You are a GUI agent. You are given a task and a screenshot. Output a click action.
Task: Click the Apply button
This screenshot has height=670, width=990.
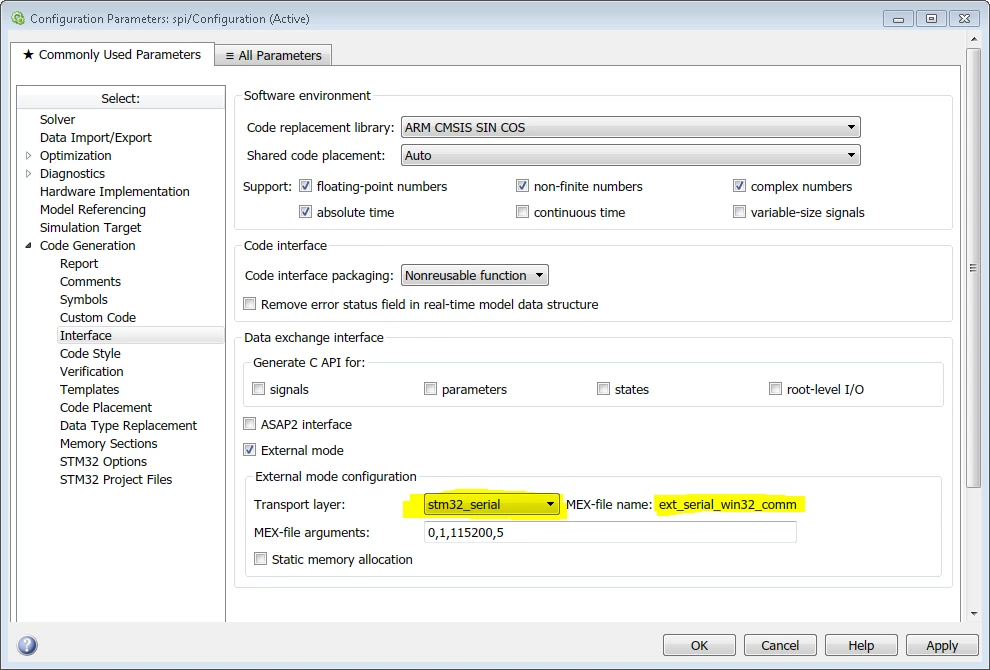[x=942, y=645]
